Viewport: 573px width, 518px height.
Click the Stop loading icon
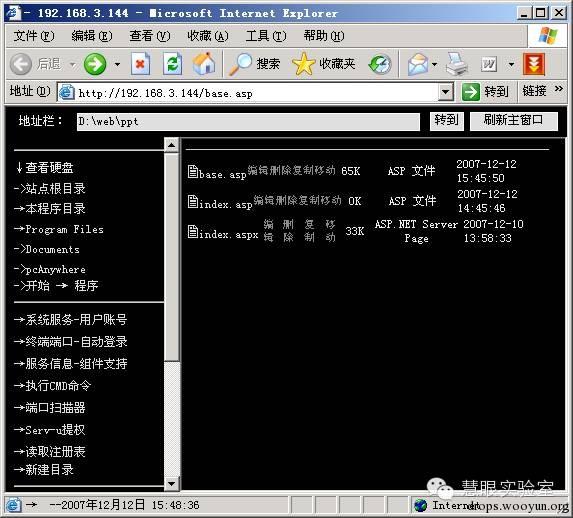140,64
